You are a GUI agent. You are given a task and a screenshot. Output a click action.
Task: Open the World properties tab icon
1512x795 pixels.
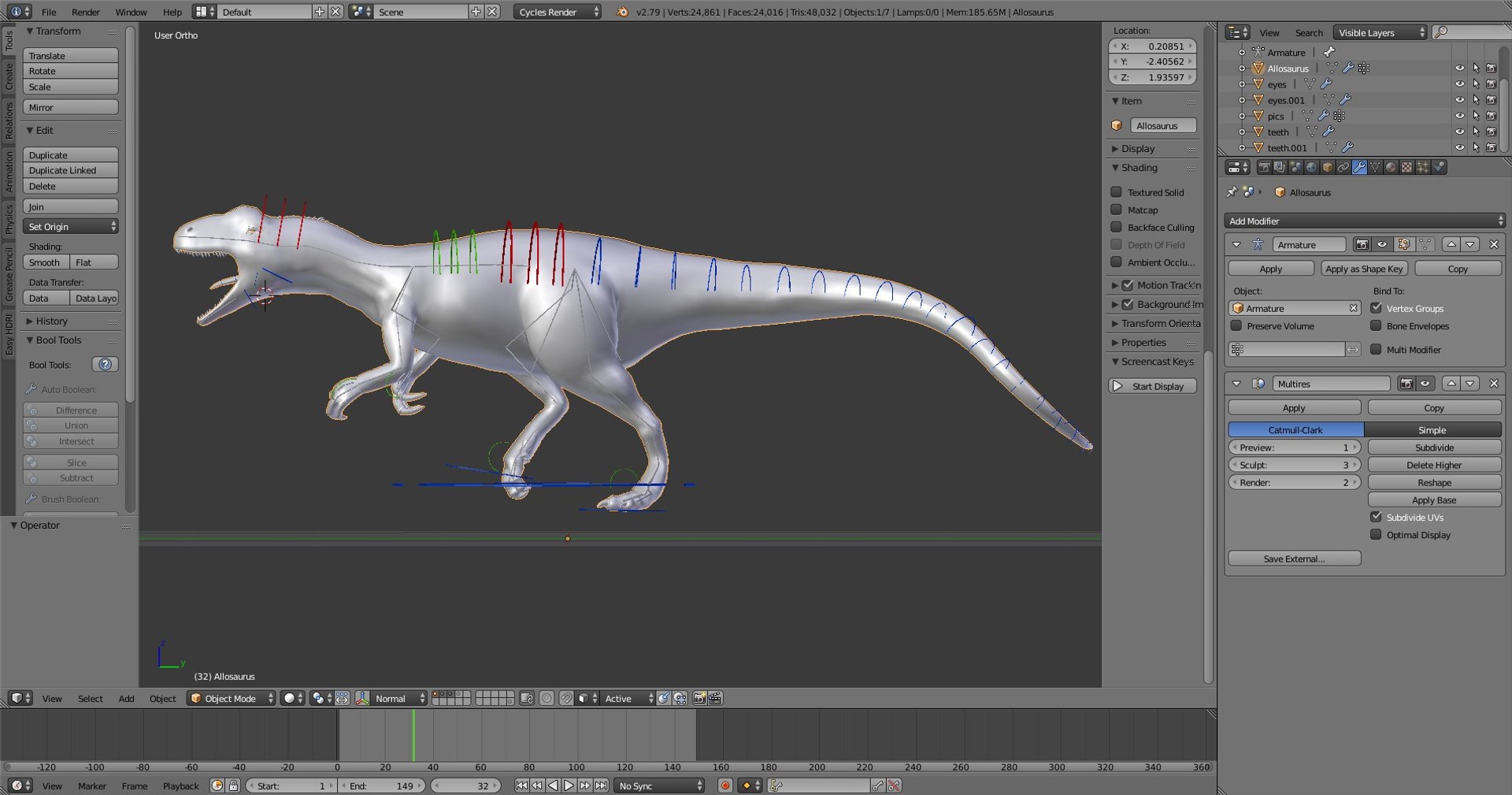click(1311, 167)
